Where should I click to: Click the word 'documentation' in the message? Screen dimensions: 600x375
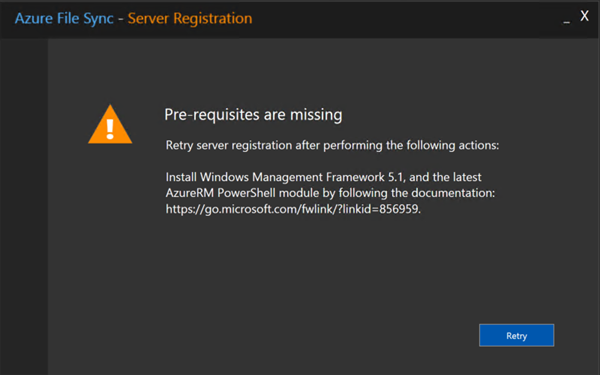click(x=453, y=193)
